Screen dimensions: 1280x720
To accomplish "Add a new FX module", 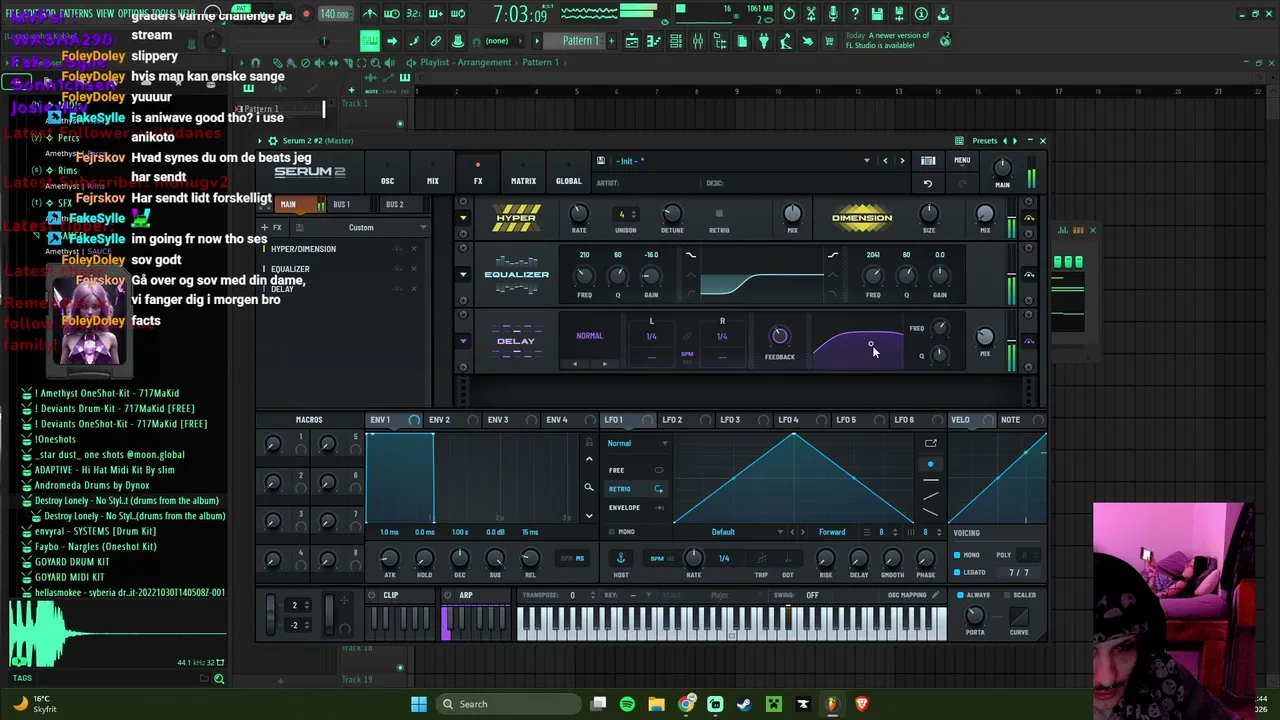I will [271, 228].
